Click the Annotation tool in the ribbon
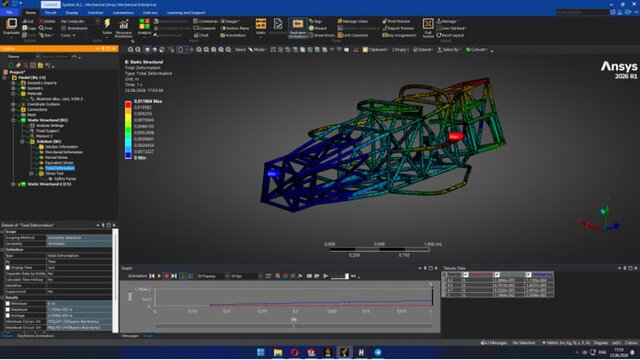This screenshot has width=640, height=360. [x=233, y=35]
